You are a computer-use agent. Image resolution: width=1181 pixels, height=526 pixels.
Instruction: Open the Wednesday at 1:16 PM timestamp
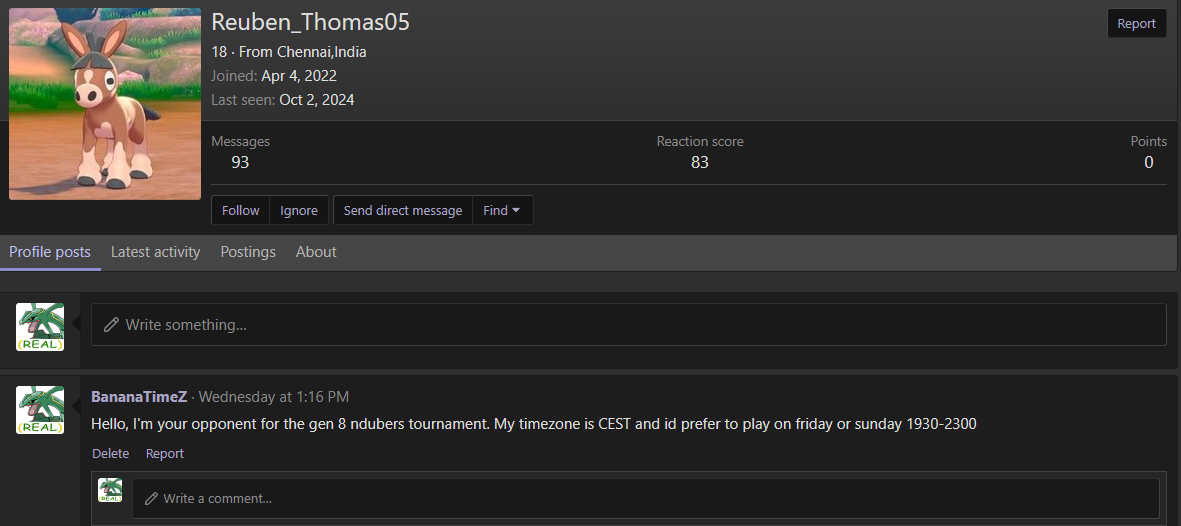[x=273, y=397]
